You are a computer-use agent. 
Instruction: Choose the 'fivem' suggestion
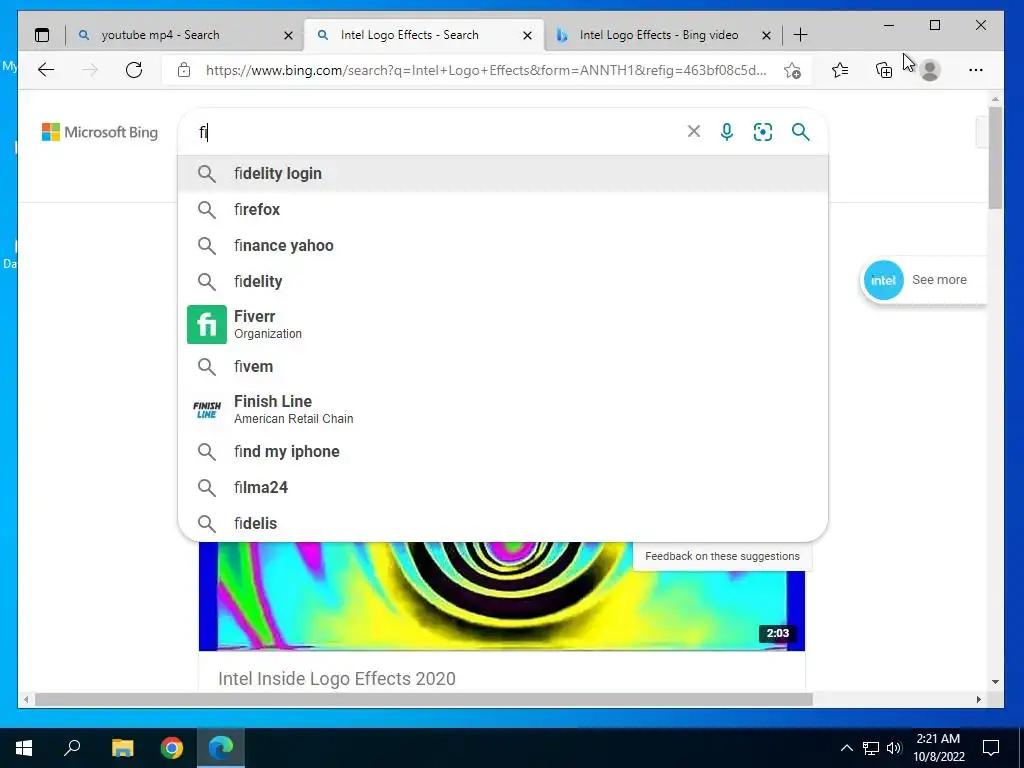tap(503, 366)
